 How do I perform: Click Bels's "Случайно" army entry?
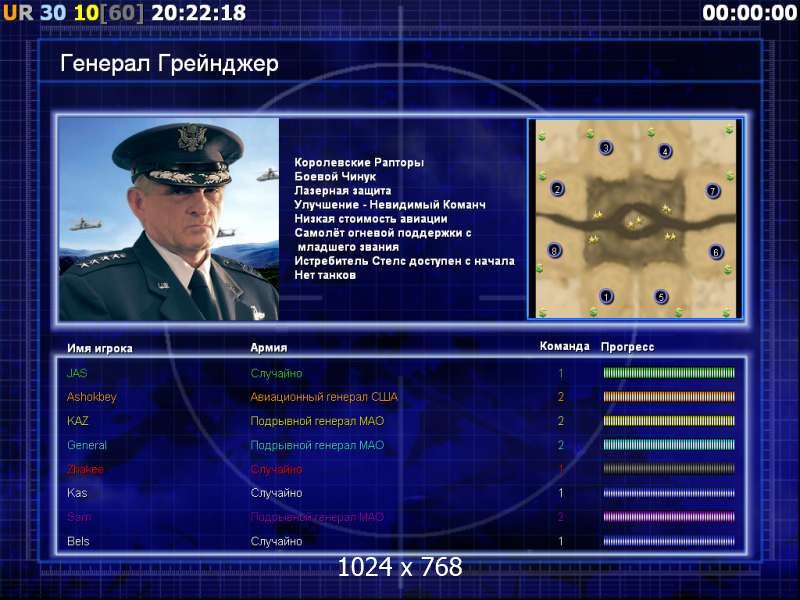[x=276, y=542]
